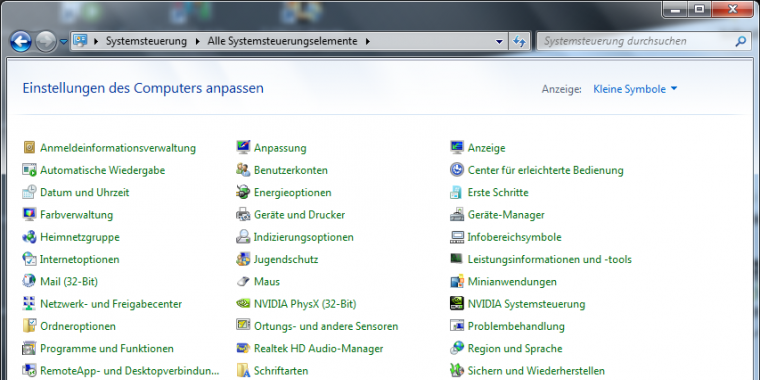The width and height of the screenshot is (760, 380).
Task: Open the Maus mouse icon
Action: click(243, 281)
